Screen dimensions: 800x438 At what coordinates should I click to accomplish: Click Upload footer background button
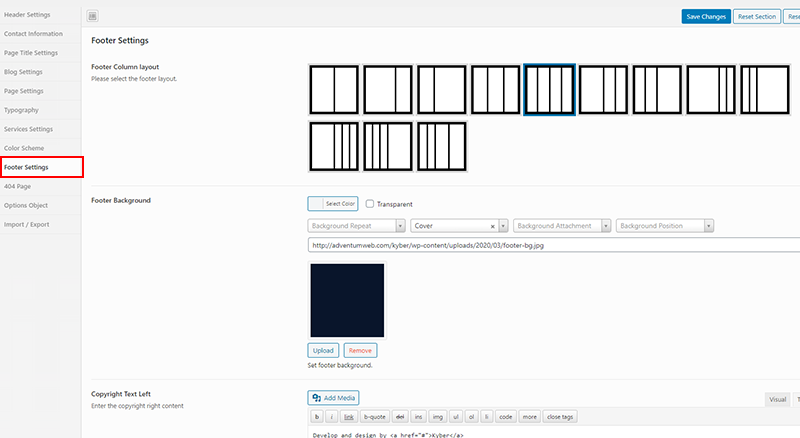click(323, 351)
